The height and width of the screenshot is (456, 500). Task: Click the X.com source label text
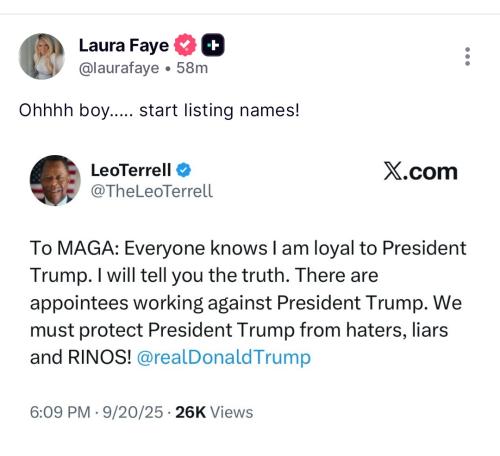tap(420, 171)
